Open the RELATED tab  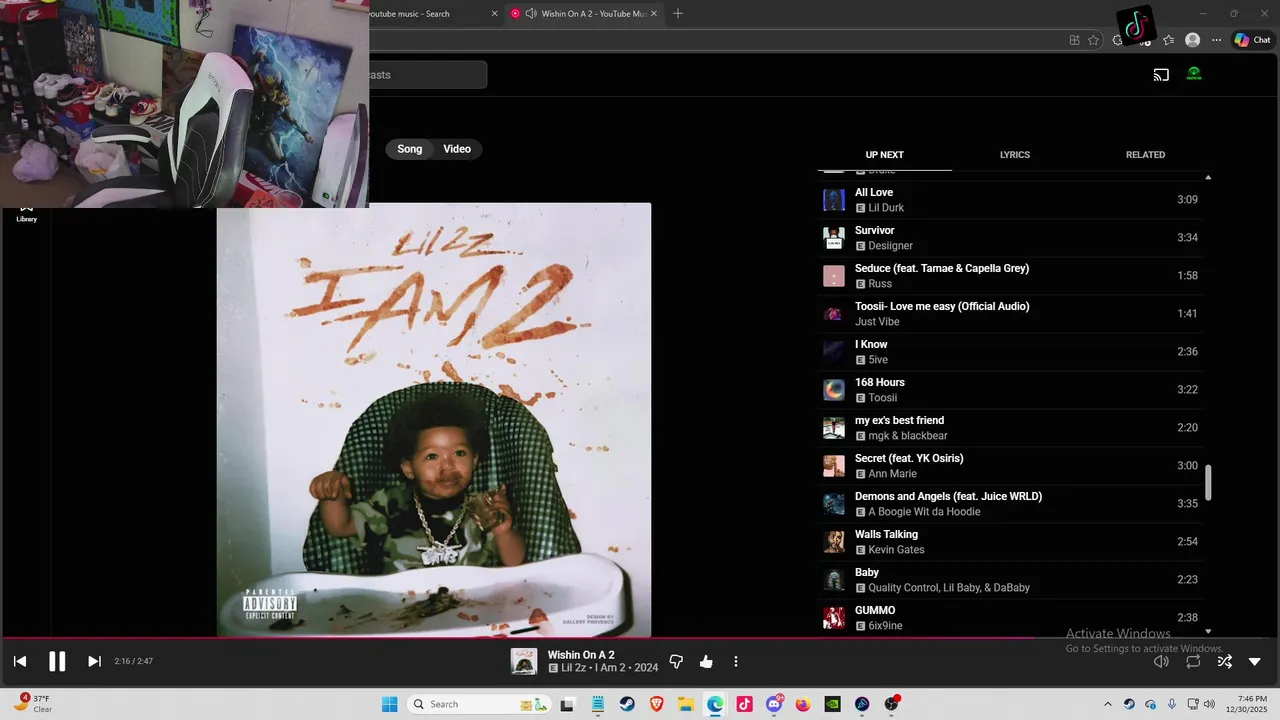pos(1145,155)
